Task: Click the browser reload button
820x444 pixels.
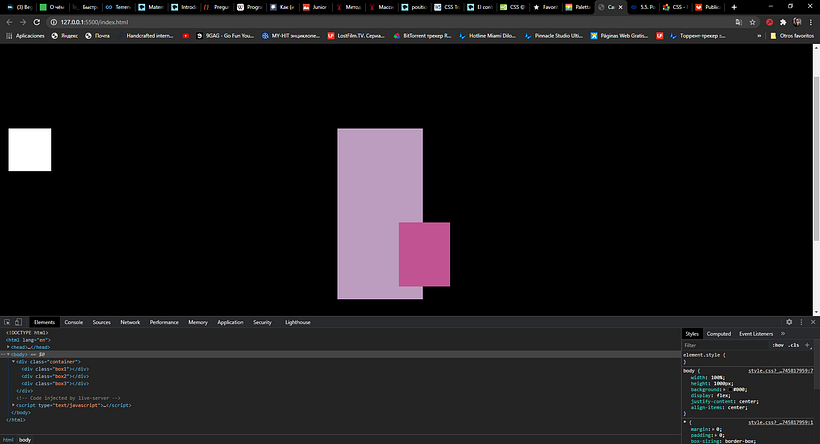Action: tap(37, 22)
